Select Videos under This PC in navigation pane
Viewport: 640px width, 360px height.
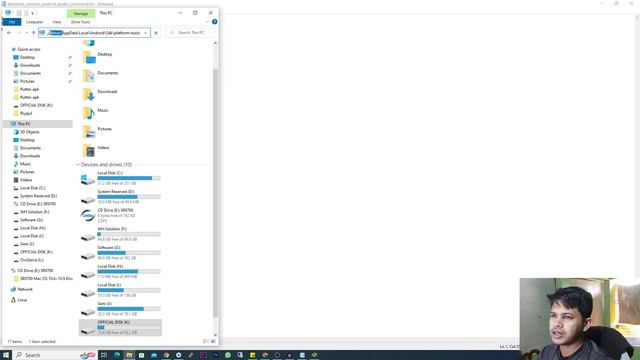tap(26, 180)
